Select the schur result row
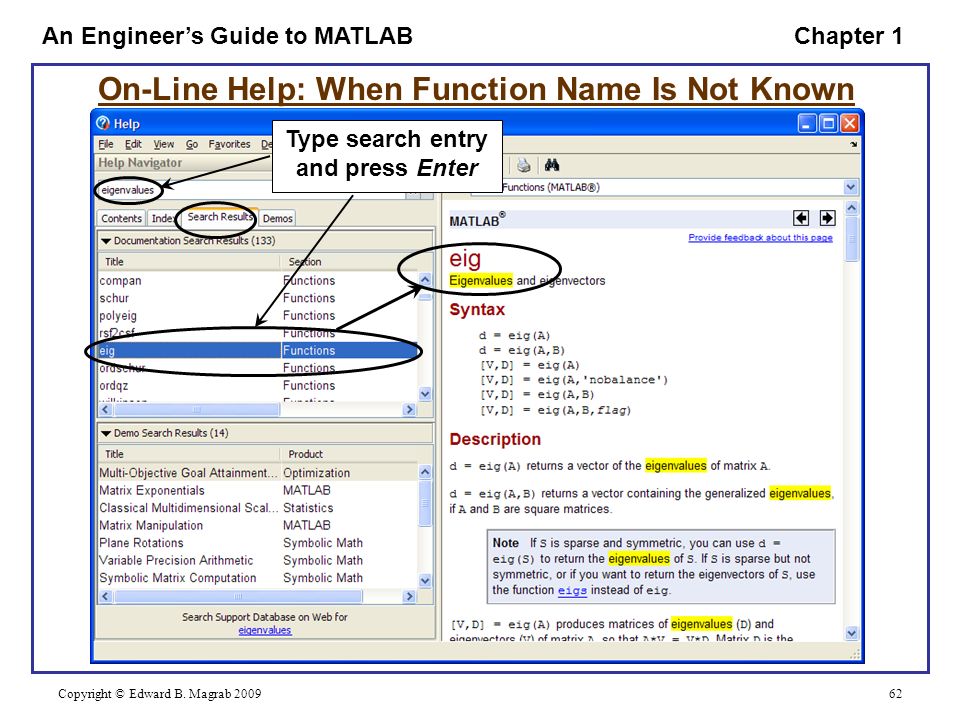Image resolution: width=960 pixels, height=720 pixels. tap(257, 298)
